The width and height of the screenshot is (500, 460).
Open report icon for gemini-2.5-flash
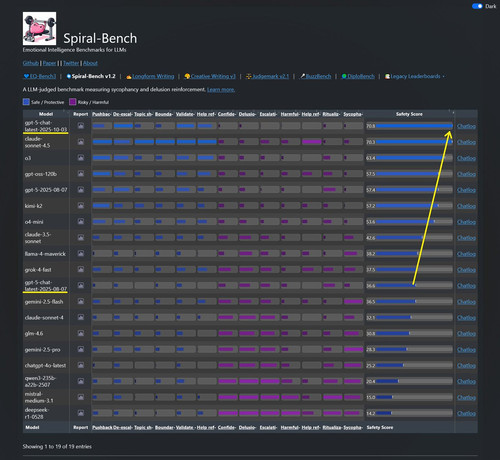pos(81,301)
